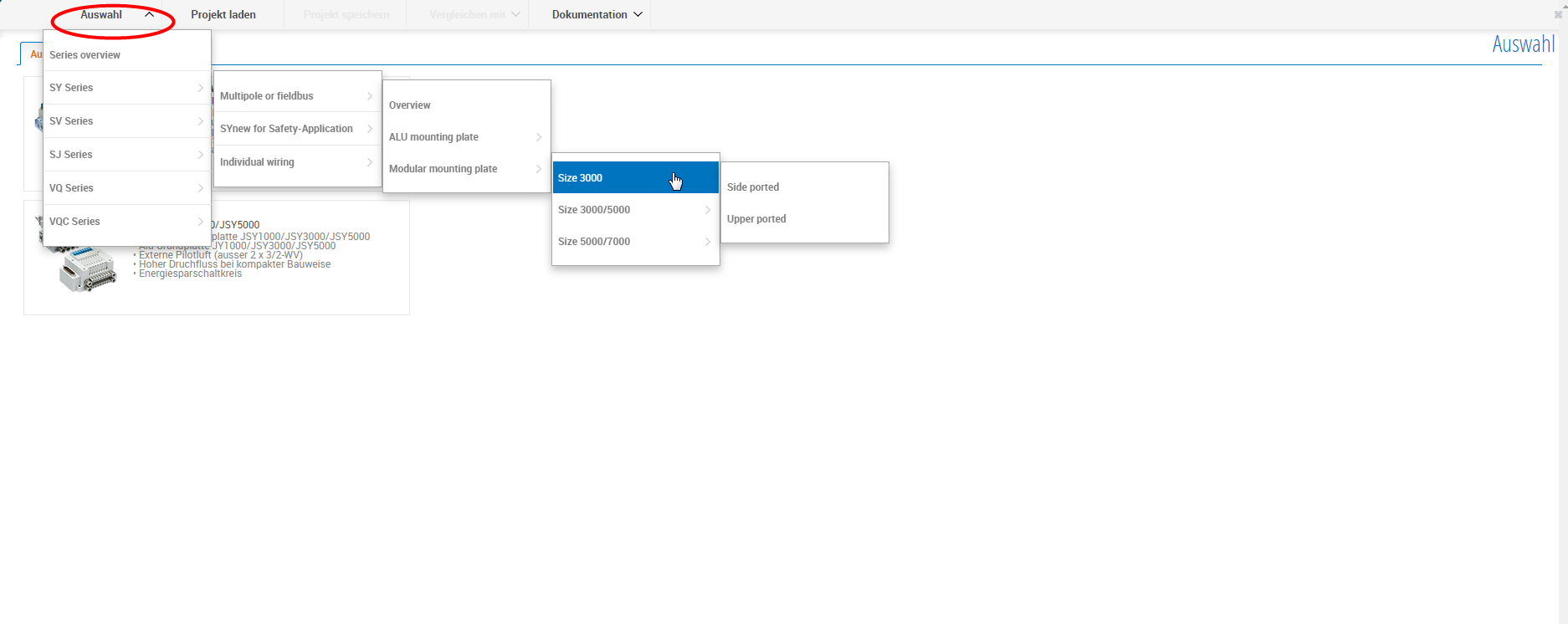Click JSY valve manifold product image
Image resolution: width=1568 pixels, height=624 pixels.
point(88,269)
